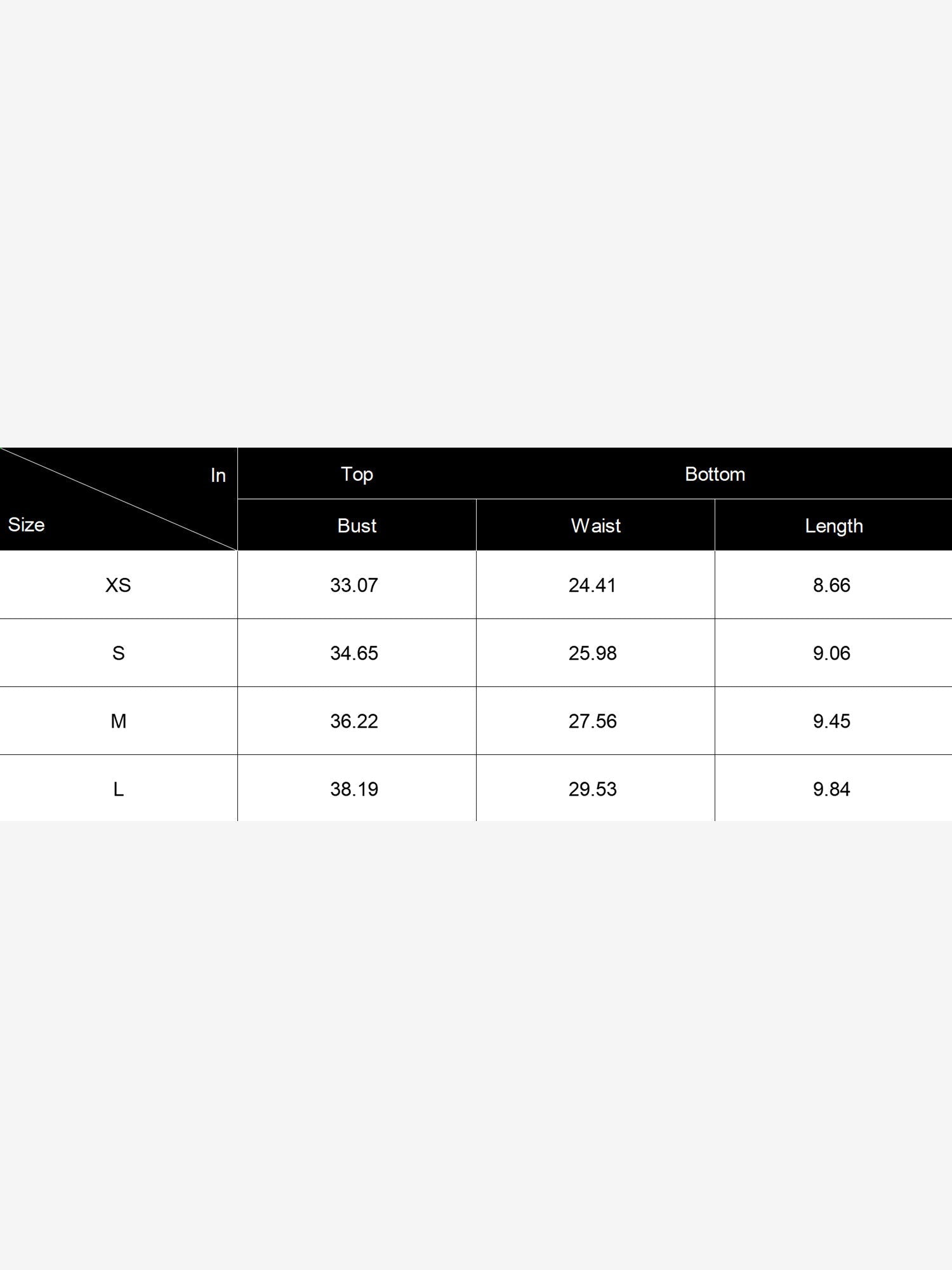Click the Bottom column header

tap(715, 474)
